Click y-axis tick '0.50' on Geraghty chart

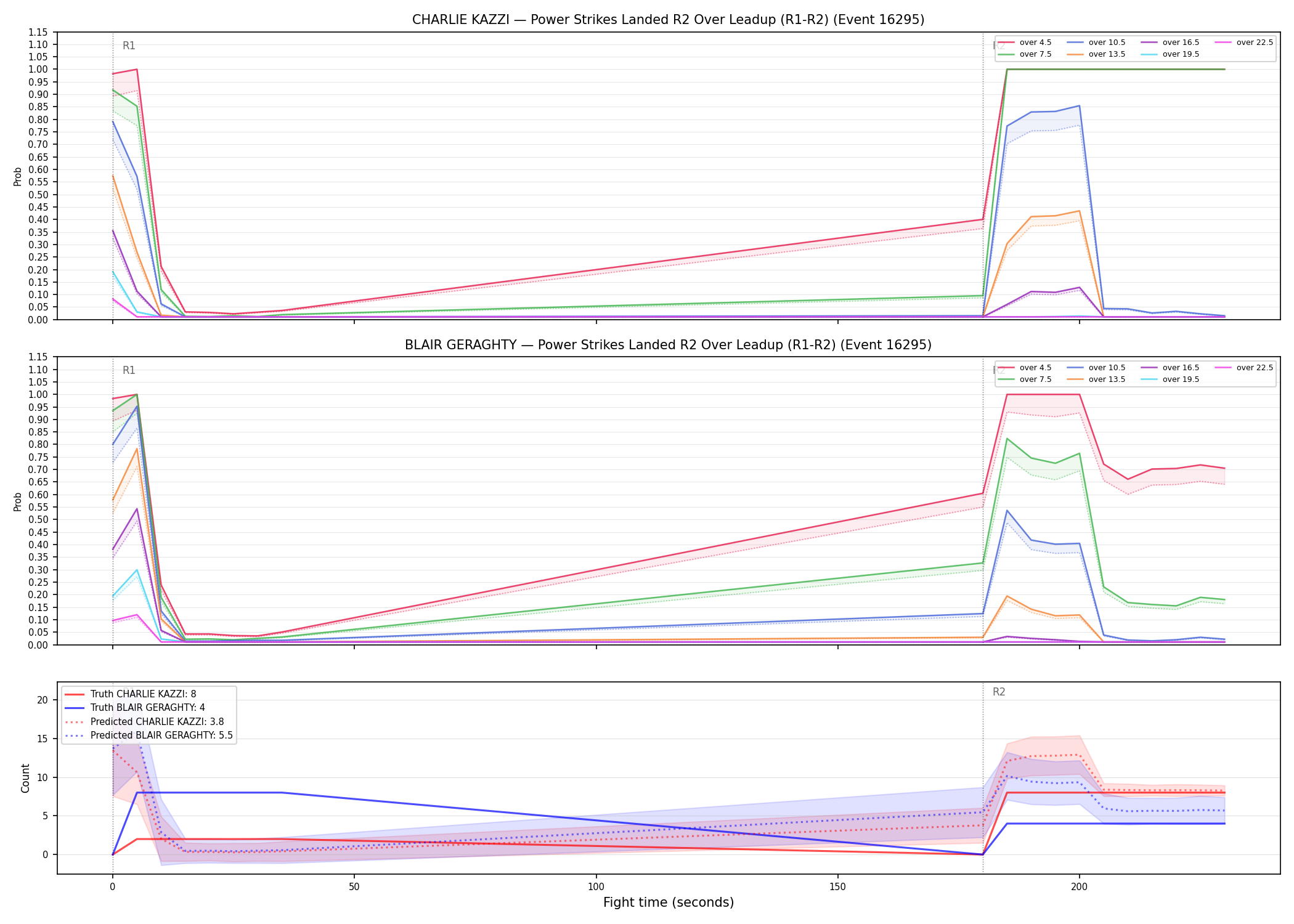[38, 520]
